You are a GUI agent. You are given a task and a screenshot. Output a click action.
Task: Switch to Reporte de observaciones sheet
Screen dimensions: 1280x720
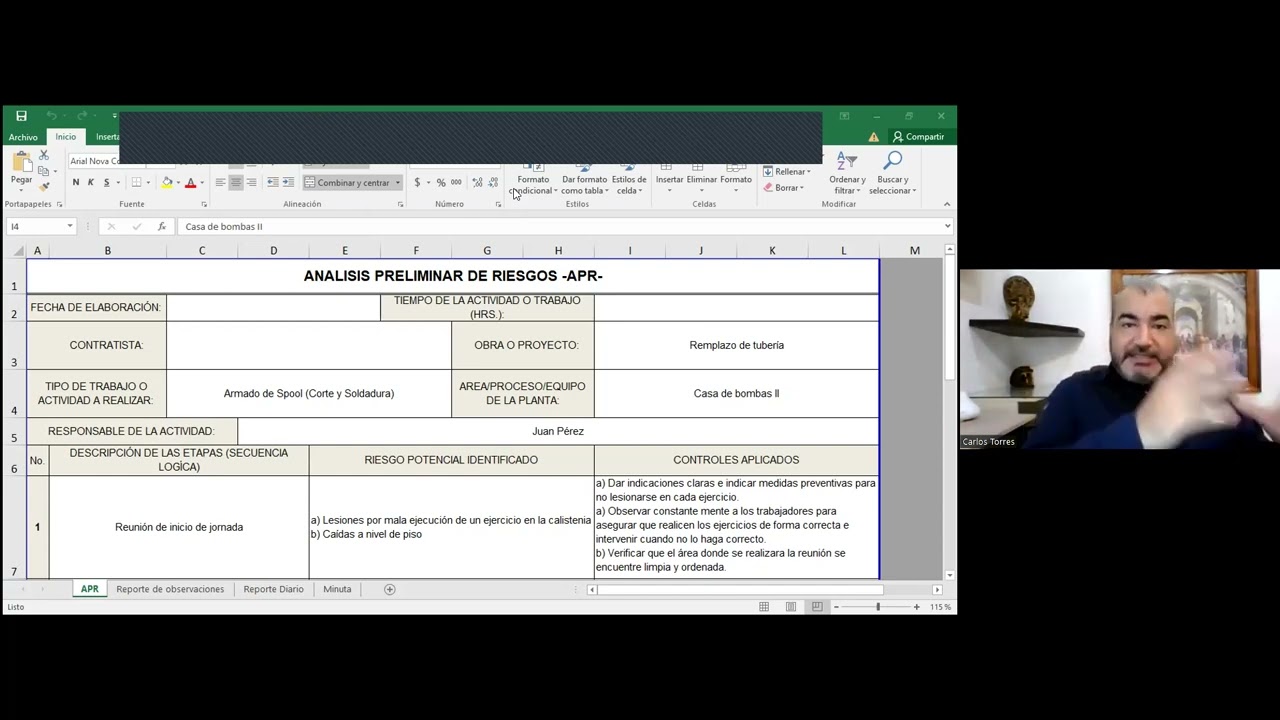tap(170, 589)
